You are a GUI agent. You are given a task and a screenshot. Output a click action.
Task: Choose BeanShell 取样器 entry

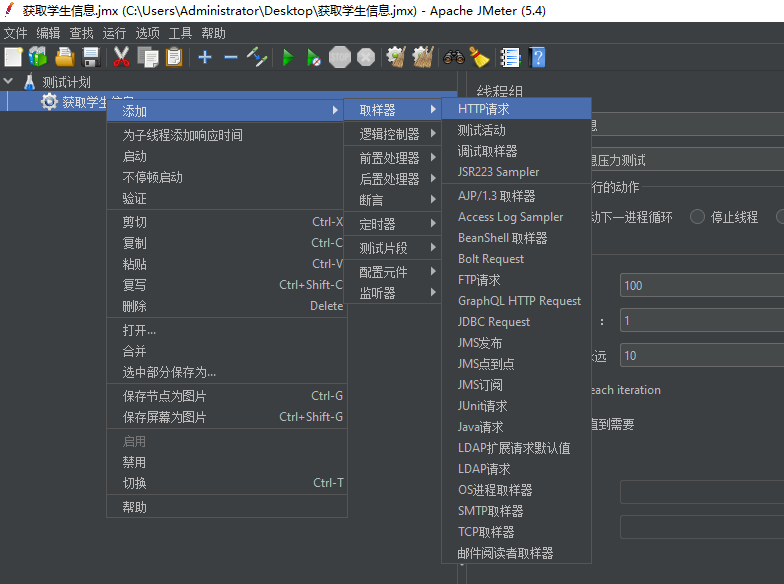[x=516, y=238]
